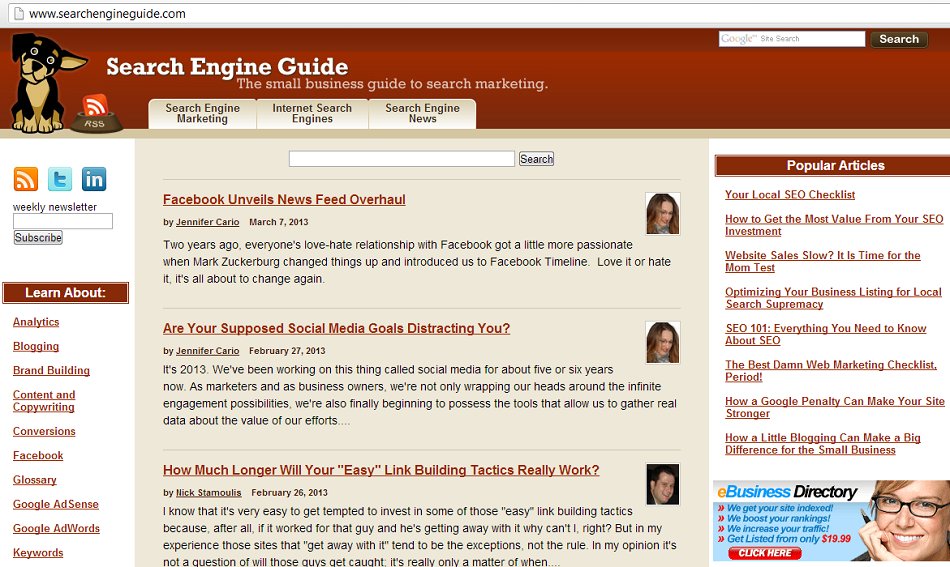Click the CLICK HERE button in eBusiness ad
Screen dimensions: 950x567
click(765, 553)
